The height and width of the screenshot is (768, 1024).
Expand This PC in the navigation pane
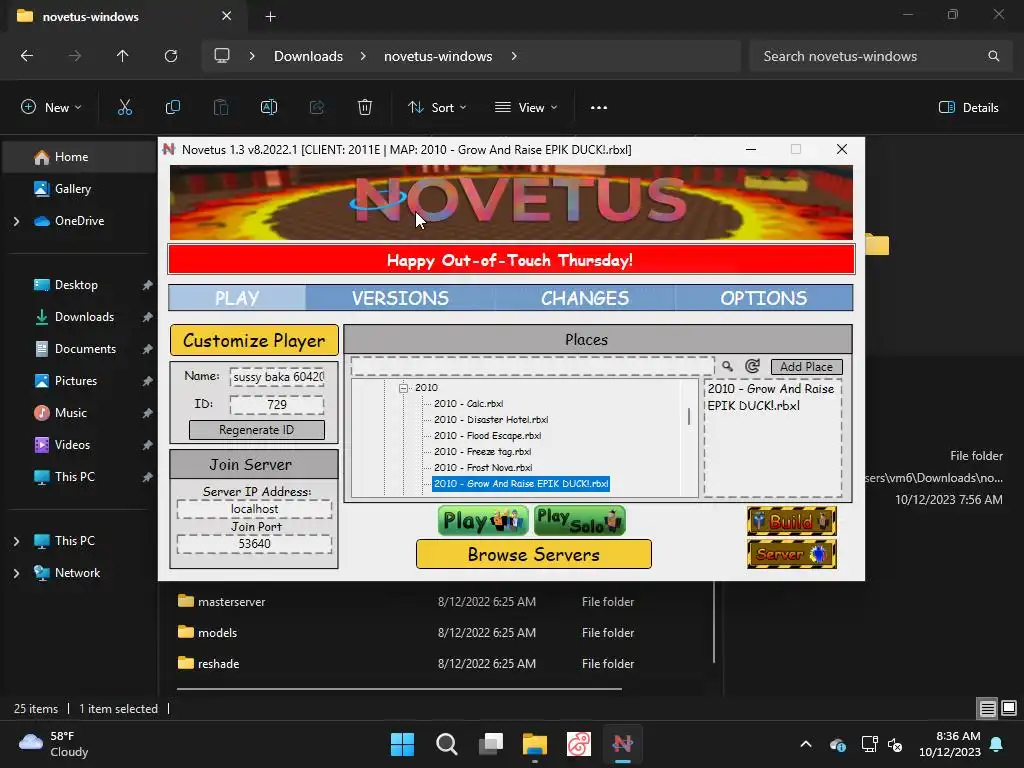click(x=16, y=541)
